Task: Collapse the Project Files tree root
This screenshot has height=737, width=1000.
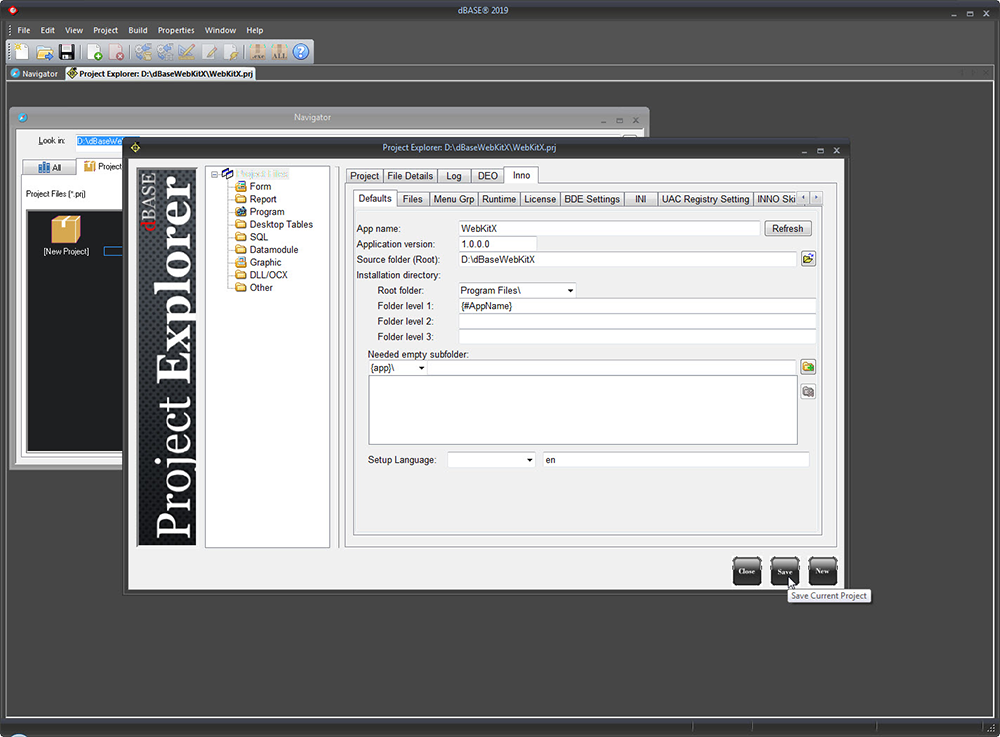Action: click(215, 174)
